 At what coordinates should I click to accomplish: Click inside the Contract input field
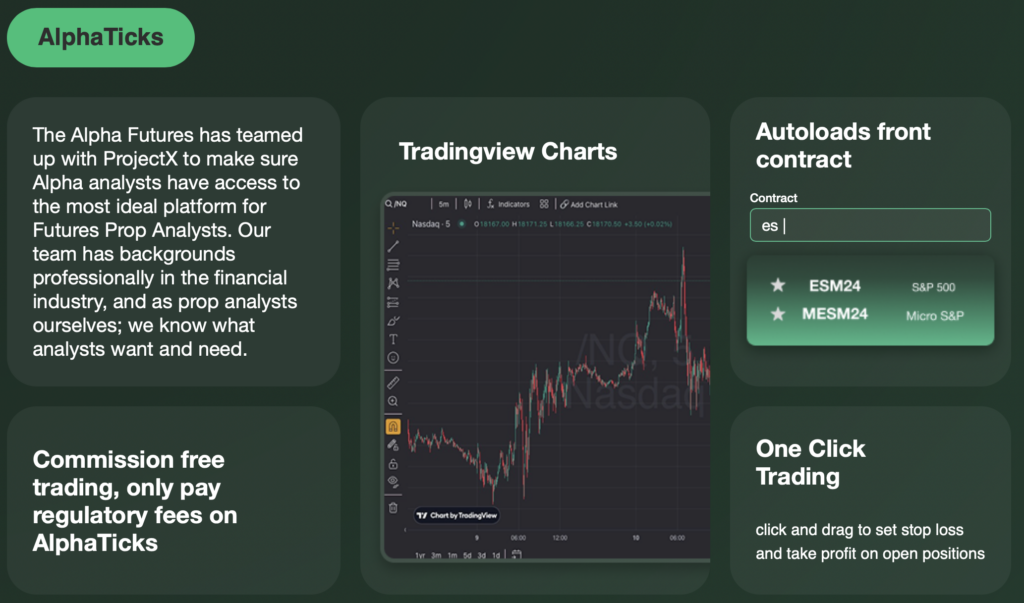[870, 225]
